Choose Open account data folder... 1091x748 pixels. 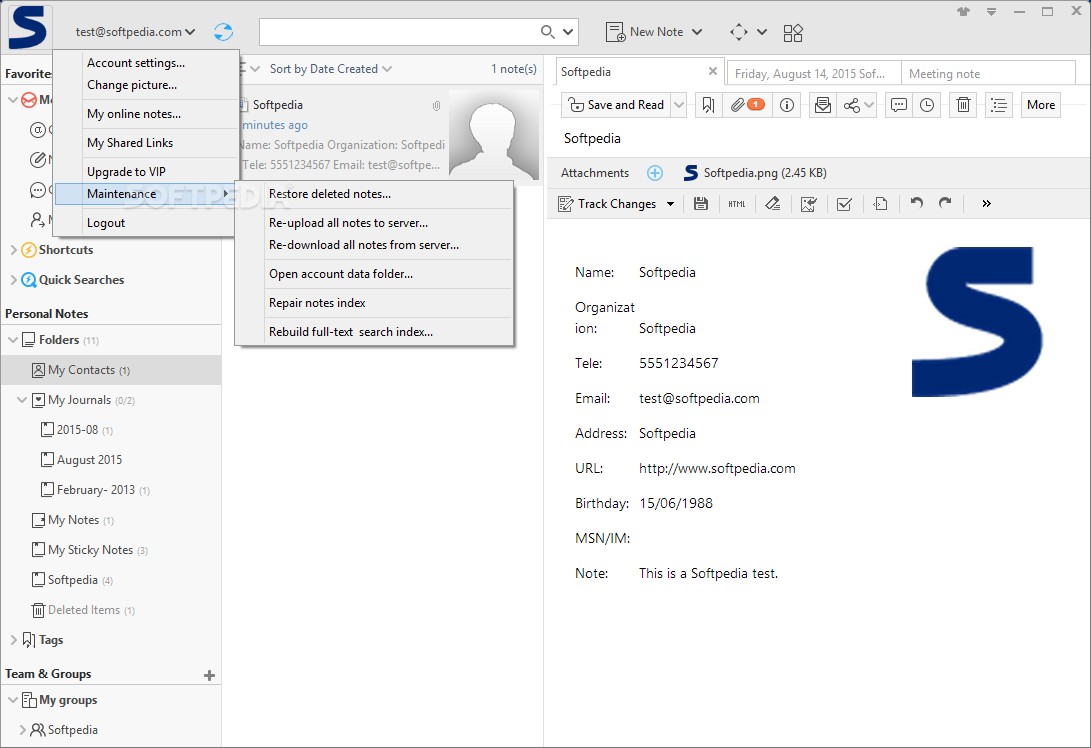374,274
